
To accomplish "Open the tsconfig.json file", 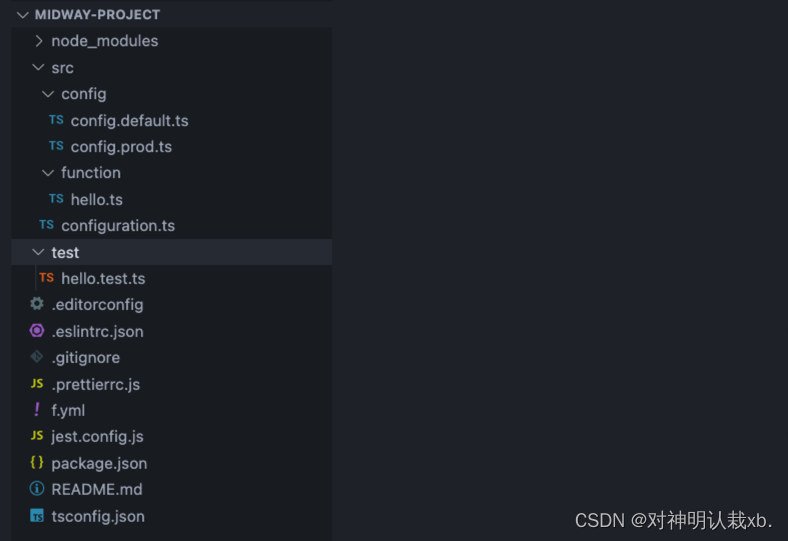I will [97, 516].
